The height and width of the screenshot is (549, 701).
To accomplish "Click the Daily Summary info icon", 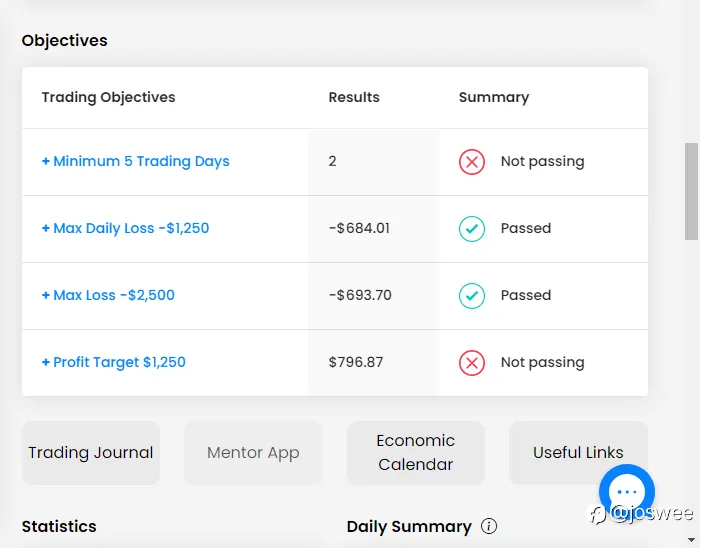I will (x=489, y=526).
